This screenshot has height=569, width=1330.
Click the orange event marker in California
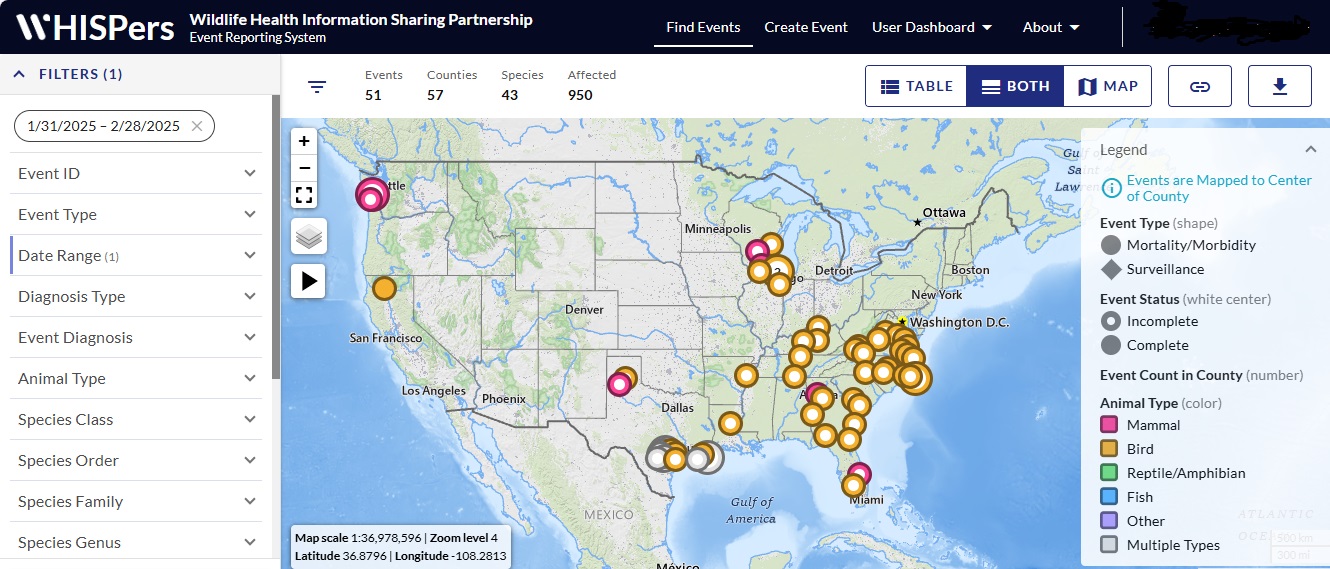tap(384, 289)
